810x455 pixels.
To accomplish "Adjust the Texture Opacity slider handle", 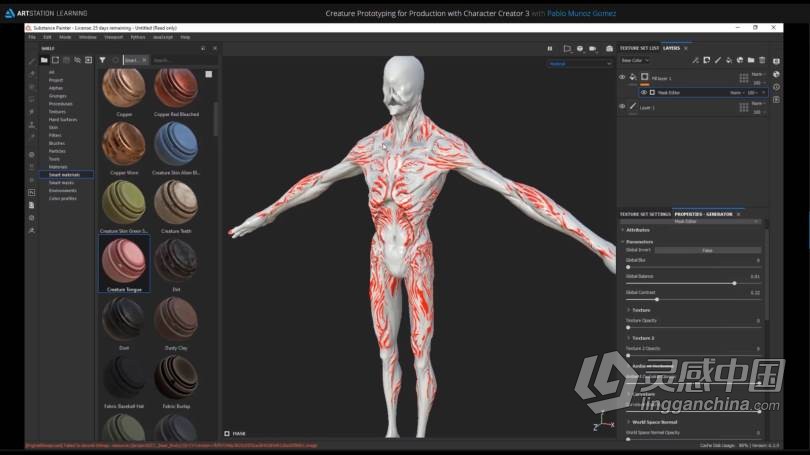I will pos(628,327).
